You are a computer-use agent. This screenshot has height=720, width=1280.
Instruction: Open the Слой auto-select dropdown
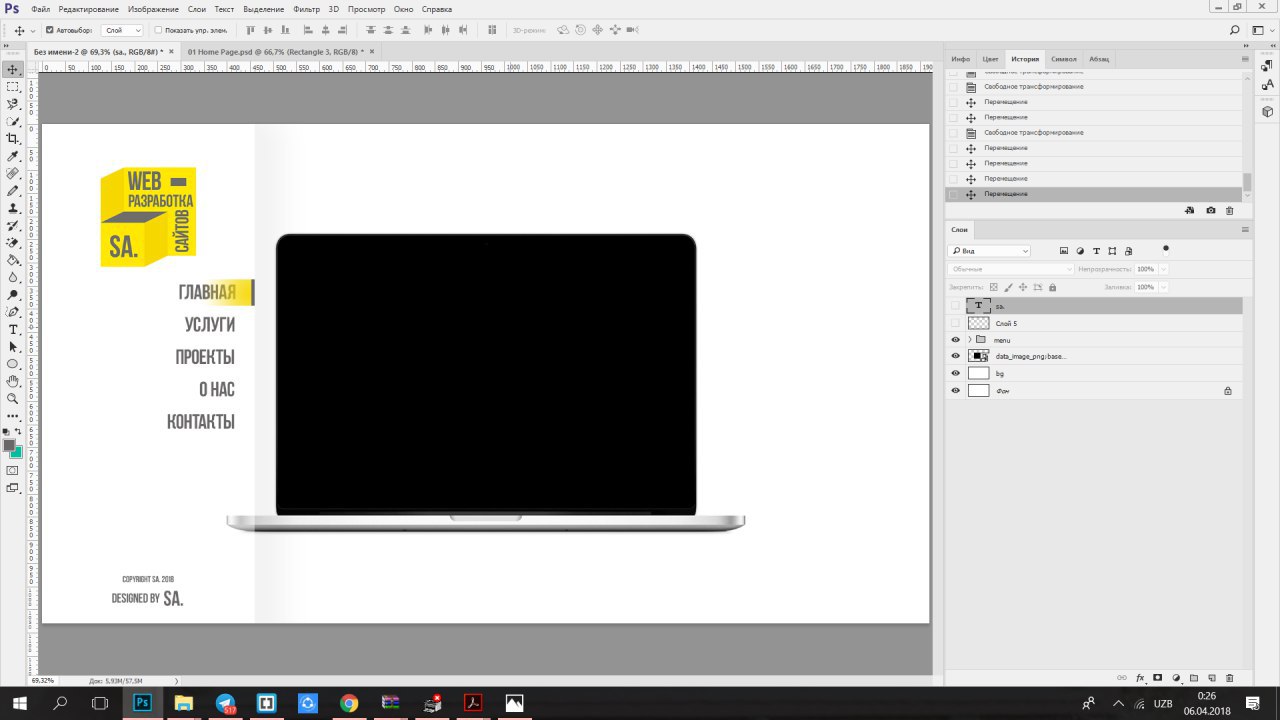pos(123,31)
